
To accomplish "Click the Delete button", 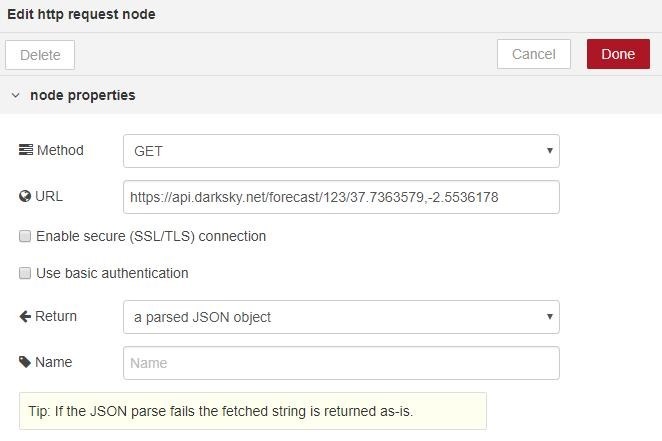I will (40, 55).
